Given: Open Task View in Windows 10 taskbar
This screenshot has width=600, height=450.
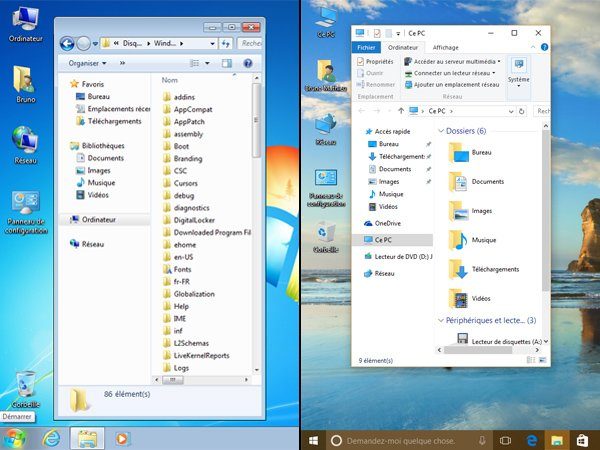Looking at the screenshot, I should (x=505, y=441).
